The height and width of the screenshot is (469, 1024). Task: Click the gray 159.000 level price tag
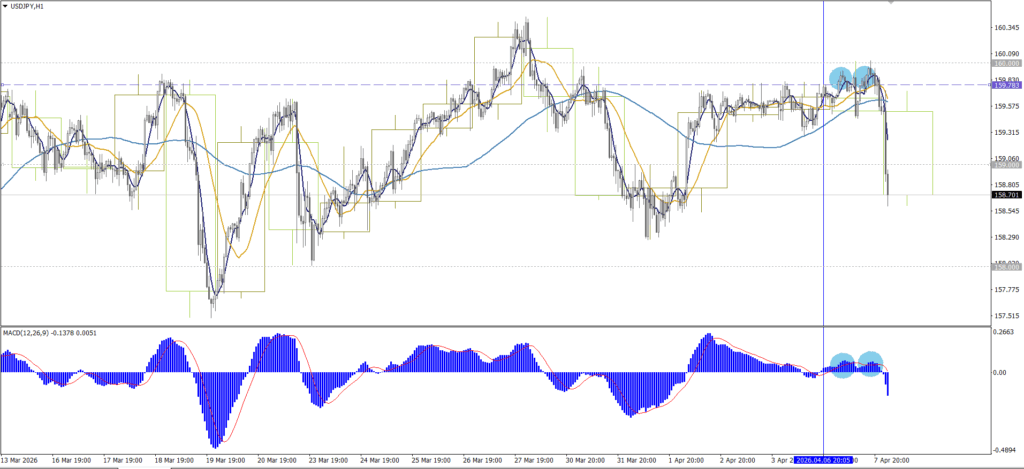1006,165
